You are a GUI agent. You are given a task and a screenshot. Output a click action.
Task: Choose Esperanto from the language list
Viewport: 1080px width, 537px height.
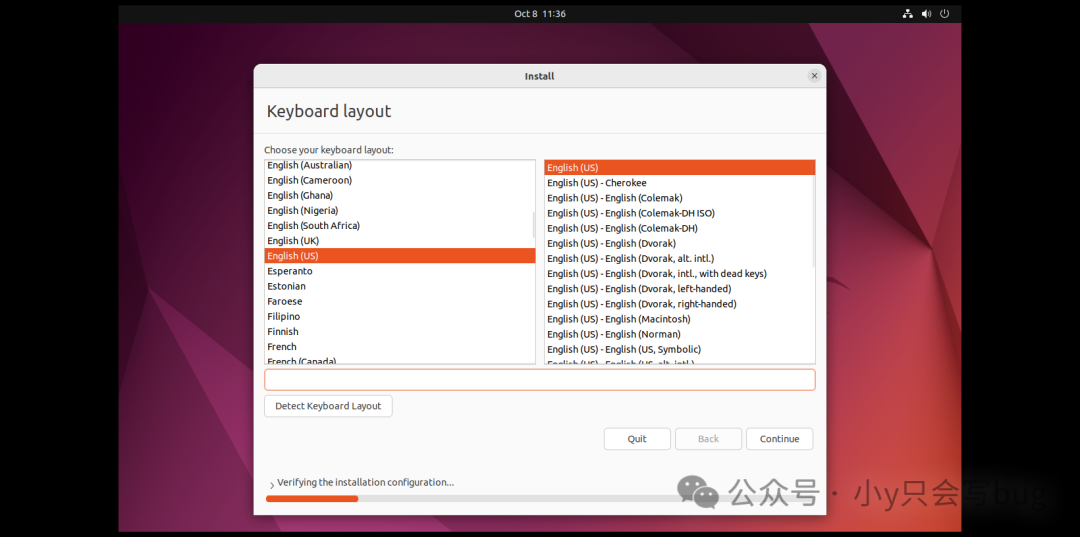pos(290,271)
